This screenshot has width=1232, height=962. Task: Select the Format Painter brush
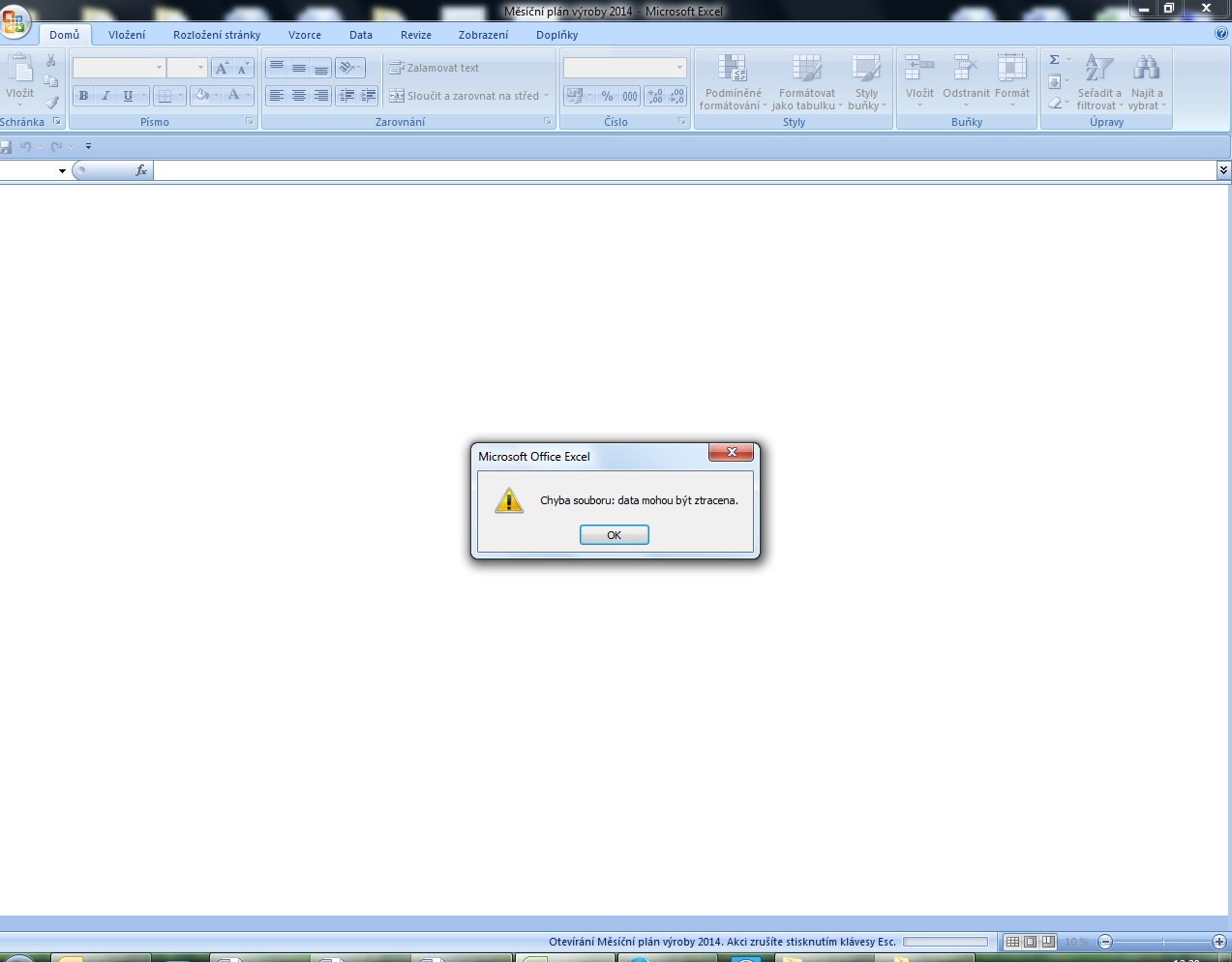[x=51, y=102]
